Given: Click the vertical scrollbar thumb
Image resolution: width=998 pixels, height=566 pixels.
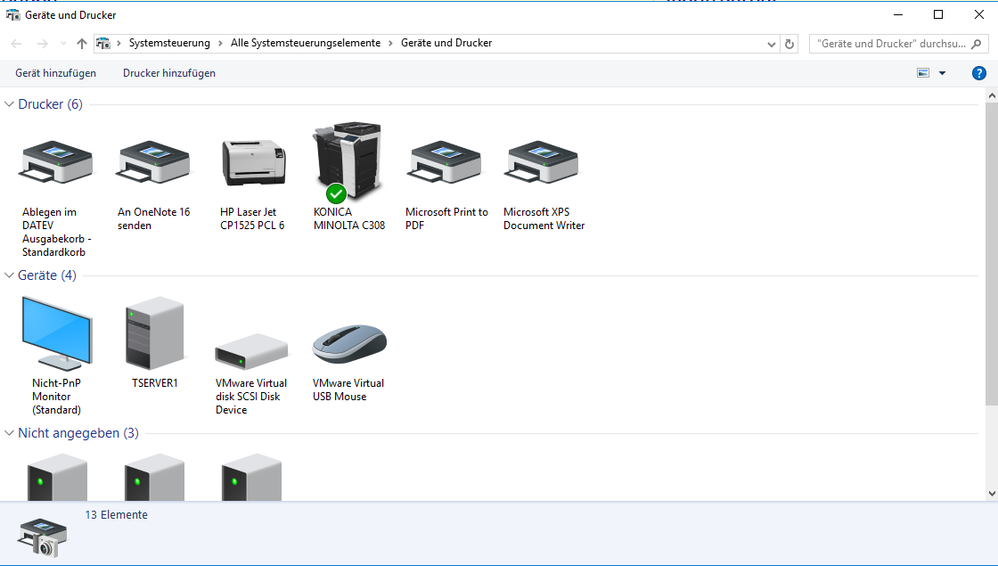Looking at the screenshot, I should coord(992,253).
